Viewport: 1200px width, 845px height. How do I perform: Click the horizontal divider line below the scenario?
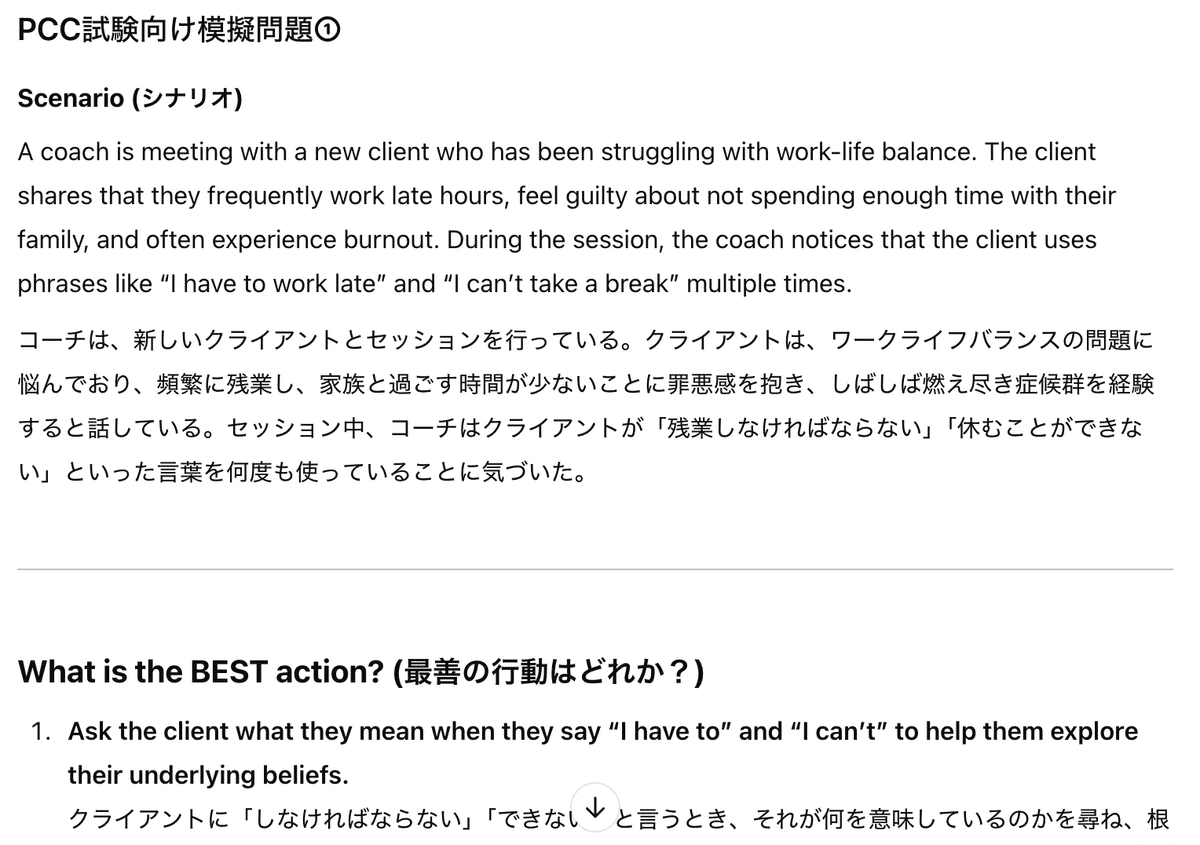click(x=594, y=569)
